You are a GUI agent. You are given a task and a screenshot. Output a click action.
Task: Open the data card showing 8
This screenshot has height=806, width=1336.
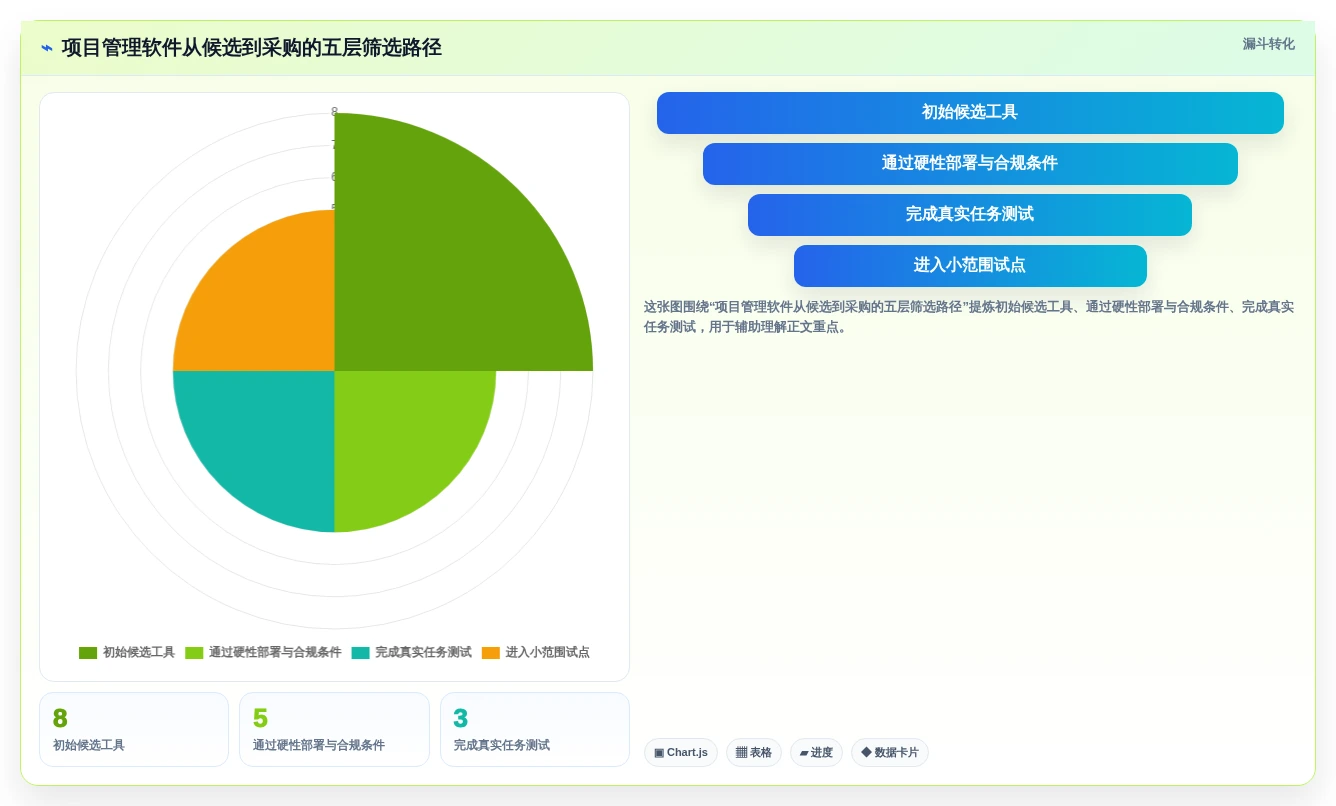coord(134,730)
